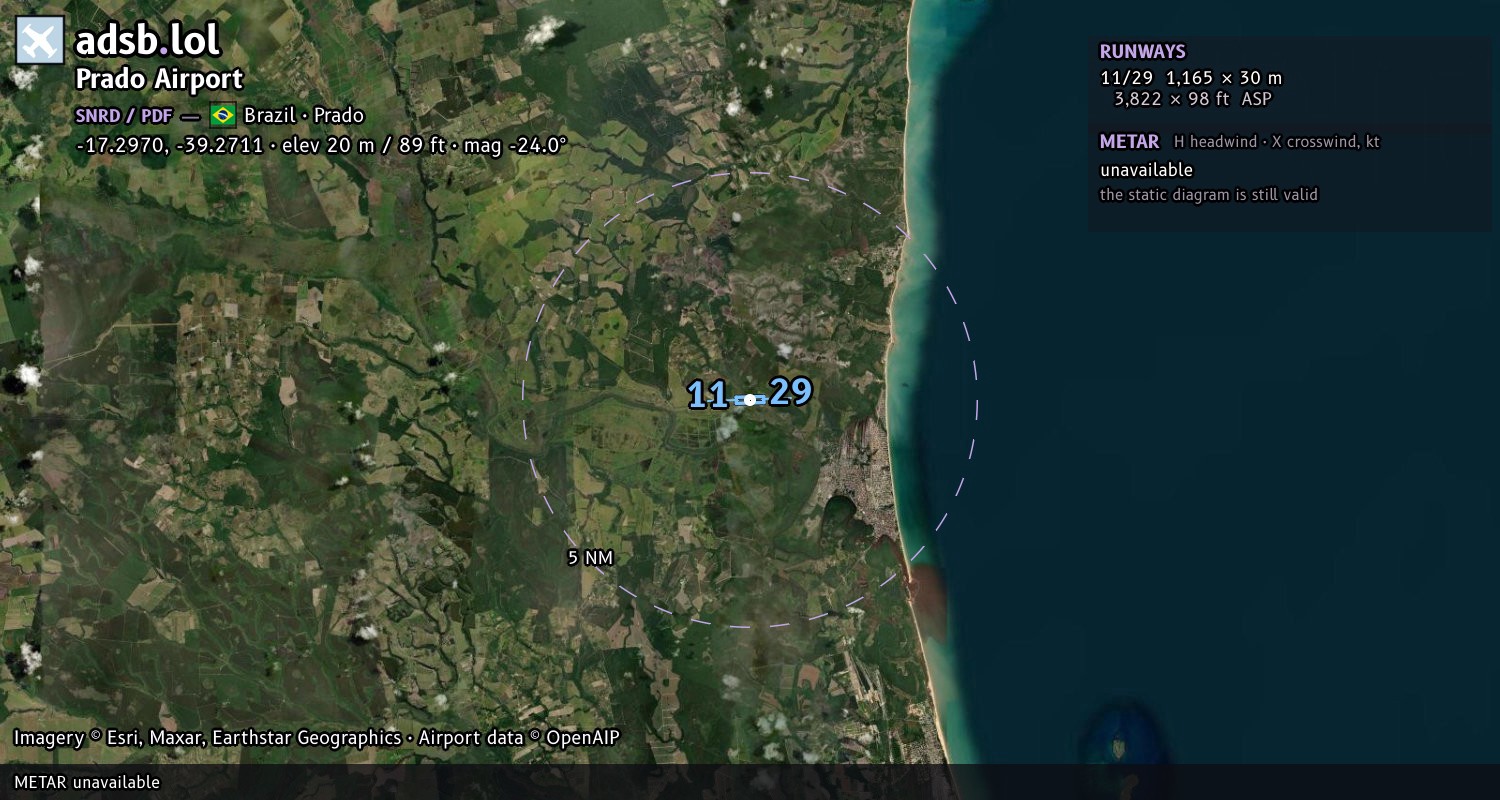
Task: Click the adsb.lol site title
Action: click(x=147, y=40)
